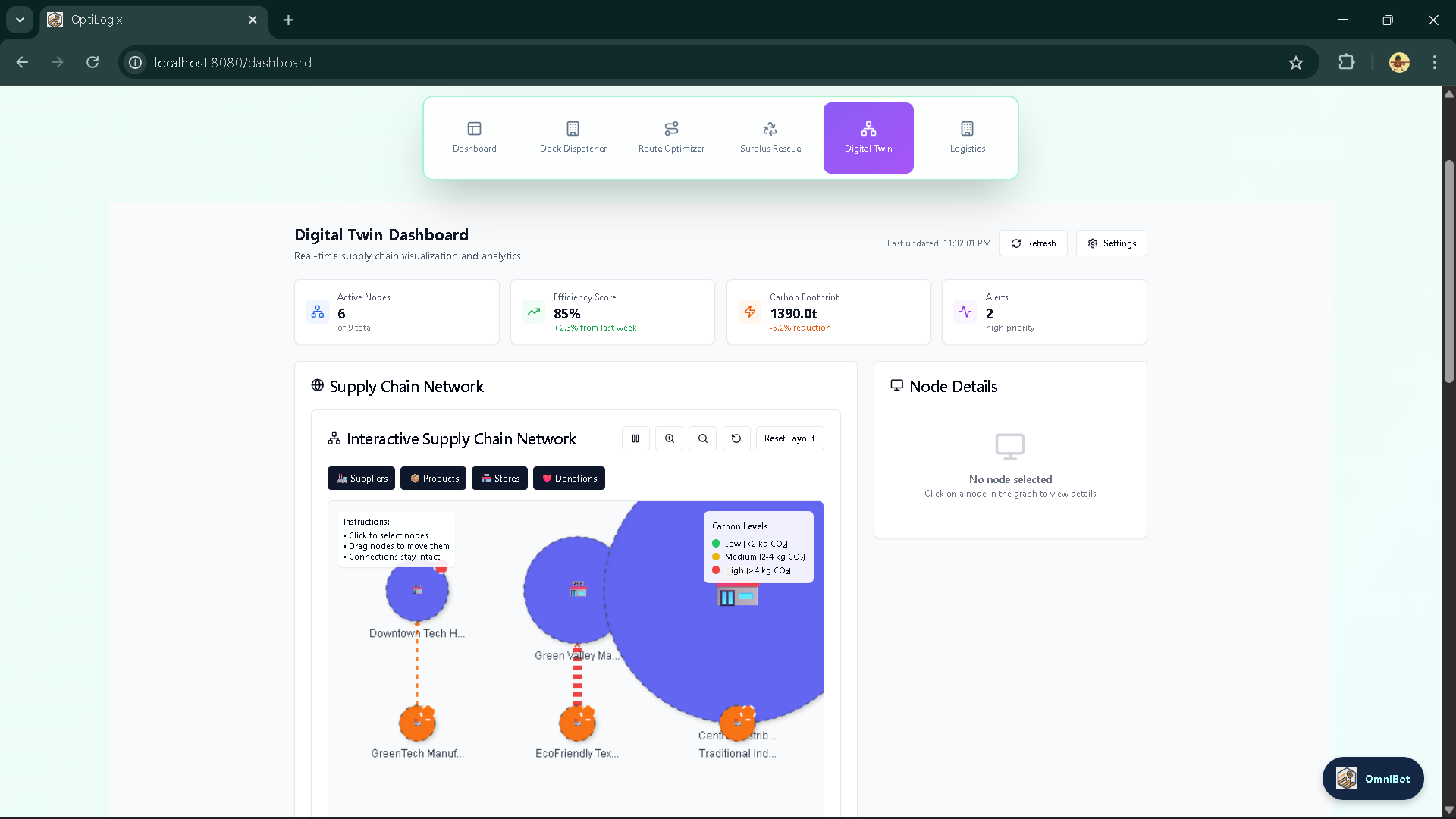Open the Dock Dispatcher tab
1456x819 pixels.
tap(573, 137)
